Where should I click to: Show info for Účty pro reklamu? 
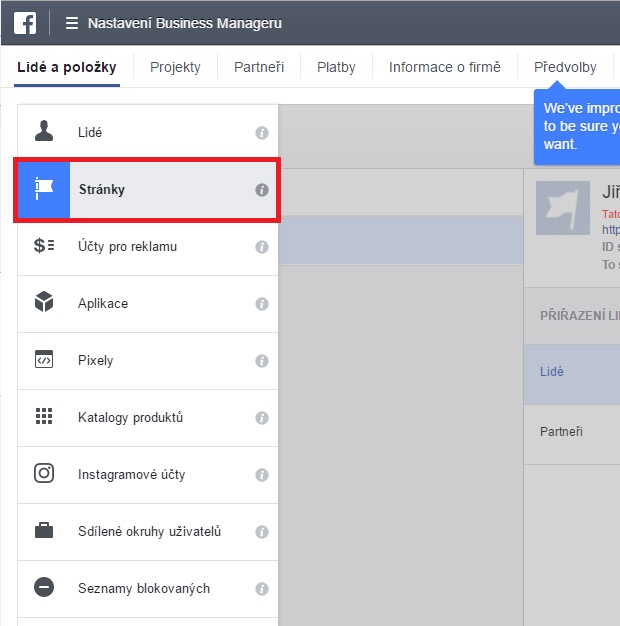262,247
